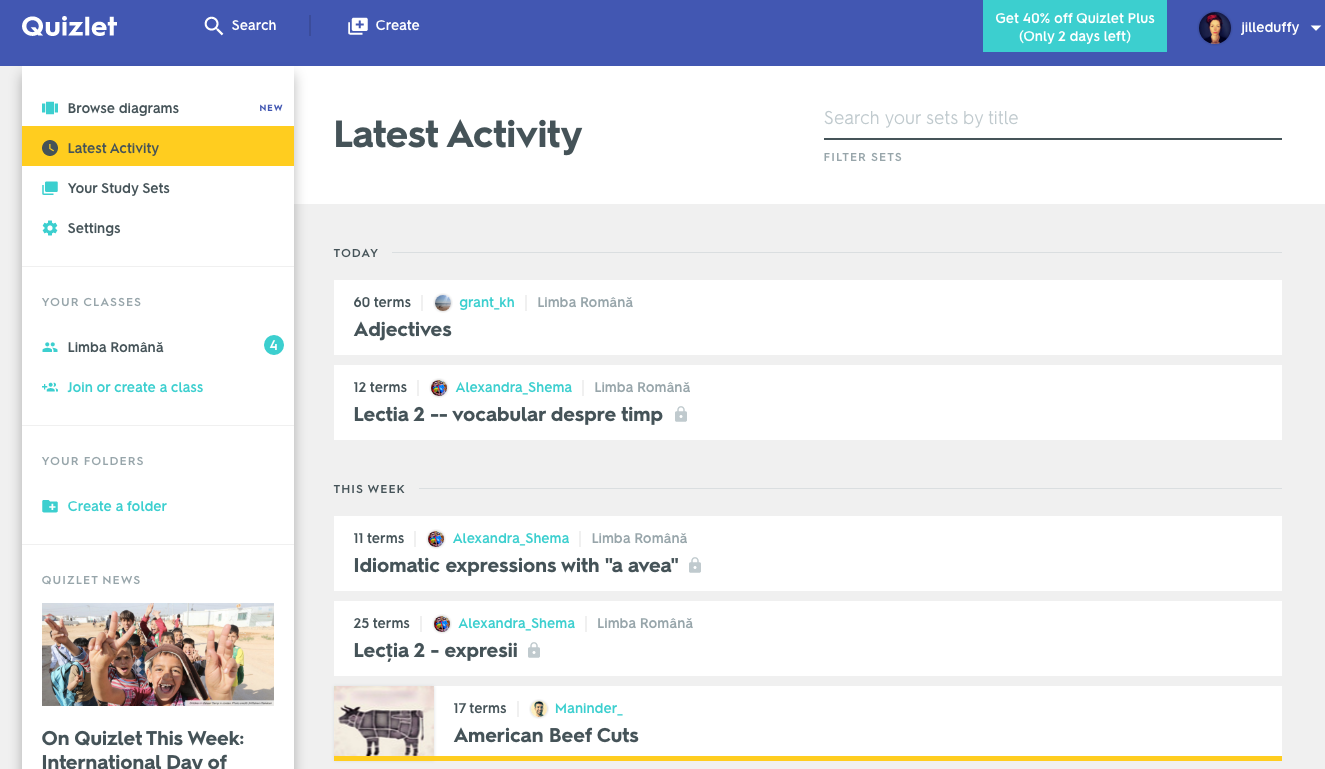Click the Limba Română class people icon
This screenshot has width=1325, height=769.
click(50, 347)
